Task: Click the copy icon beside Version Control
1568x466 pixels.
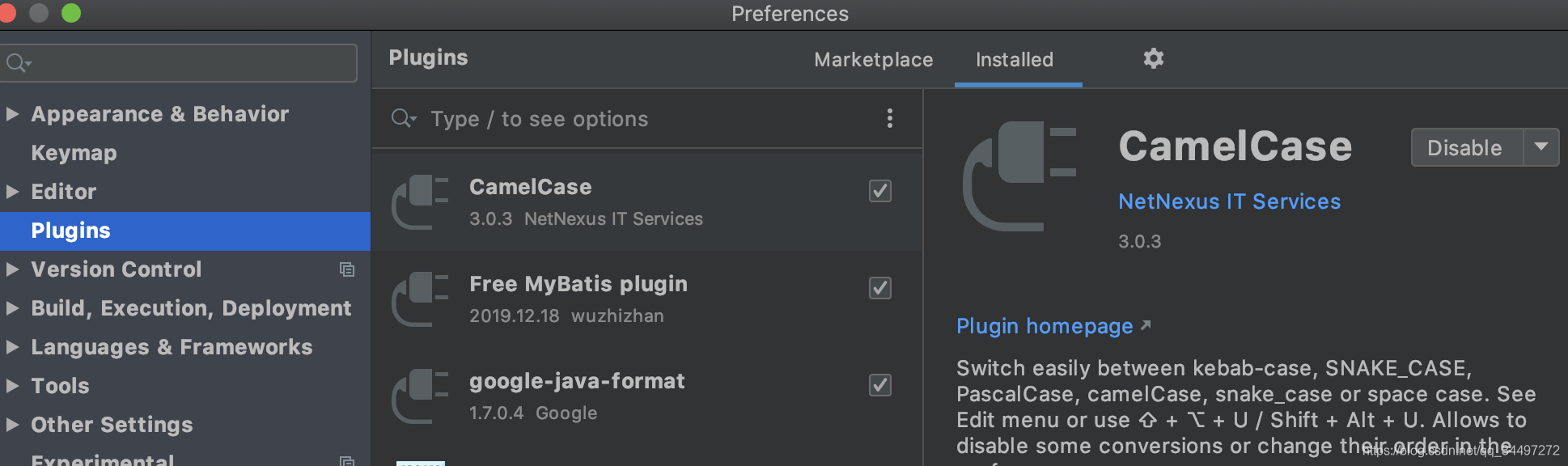Action: tap(347, 269)
